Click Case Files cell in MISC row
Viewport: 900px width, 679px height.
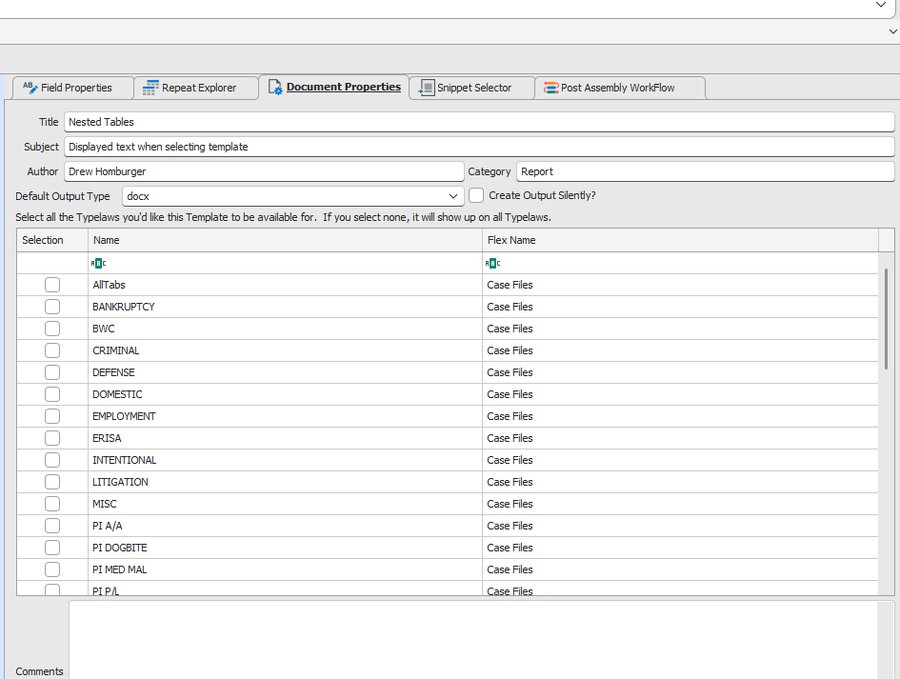point(680,504)
